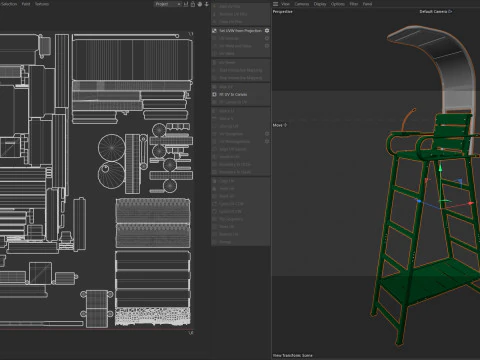
Task: Click the Set UVW from Projection icon
Action: pos(214,31)
